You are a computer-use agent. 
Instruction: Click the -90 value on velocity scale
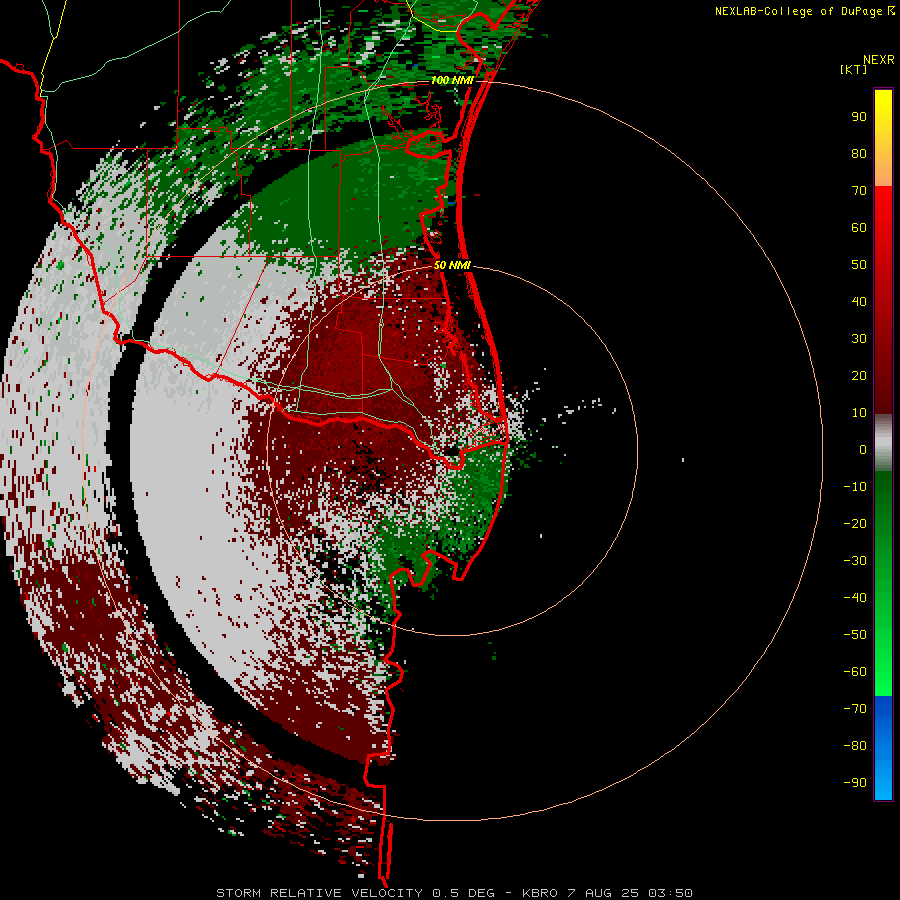click(855, 783)
